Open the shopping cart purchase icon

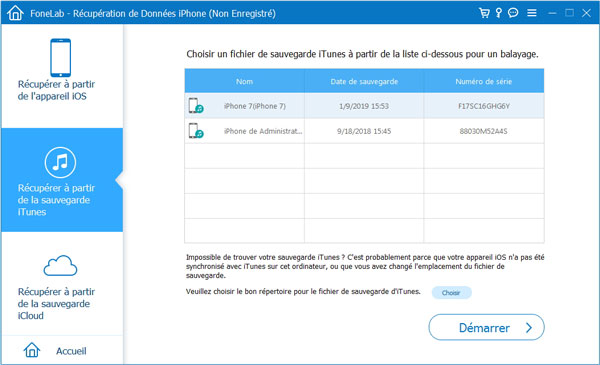pyautogui.click(x=484, y=13)
